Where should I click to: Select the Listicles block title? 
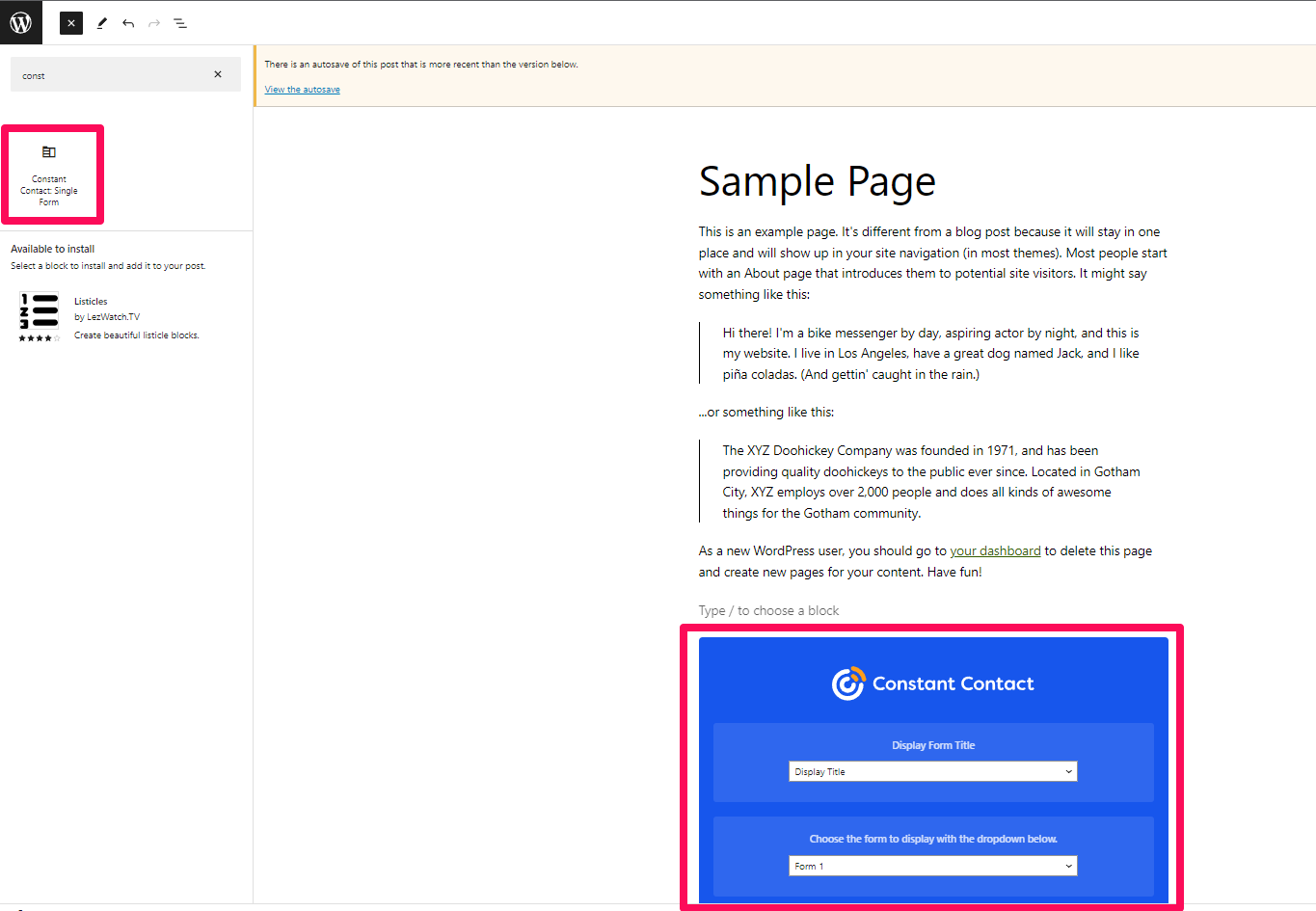click(91, 302)
